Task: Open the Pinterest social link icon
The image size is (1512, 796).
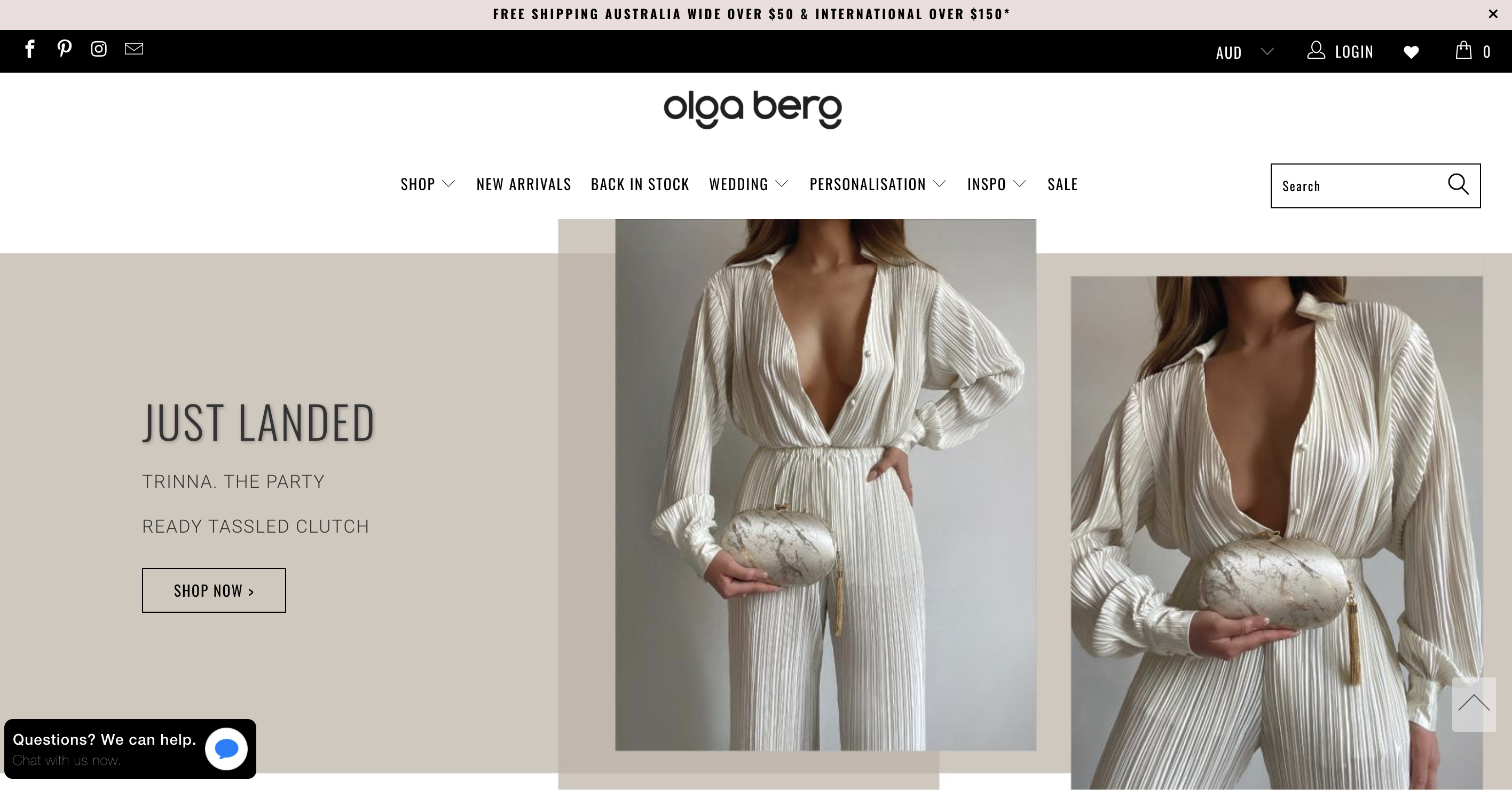Action: (65, 48)
